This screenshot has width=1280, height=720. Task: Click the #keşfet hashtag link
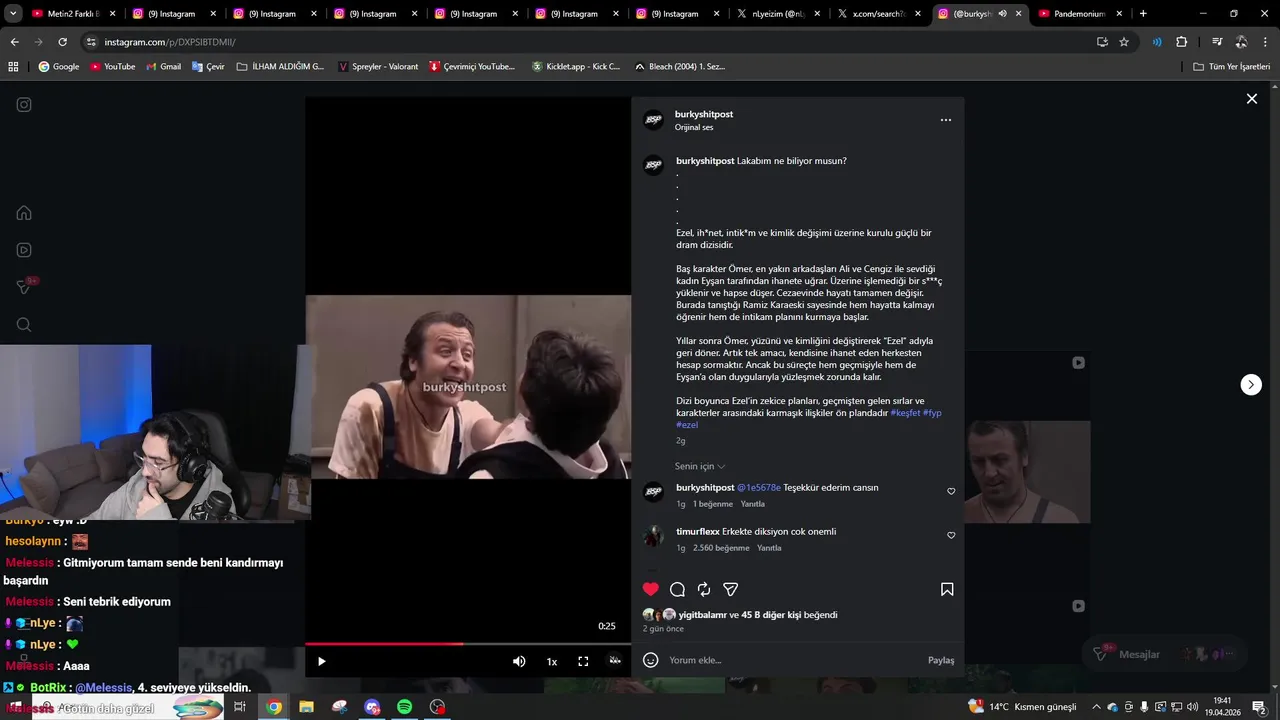point(905,413)
